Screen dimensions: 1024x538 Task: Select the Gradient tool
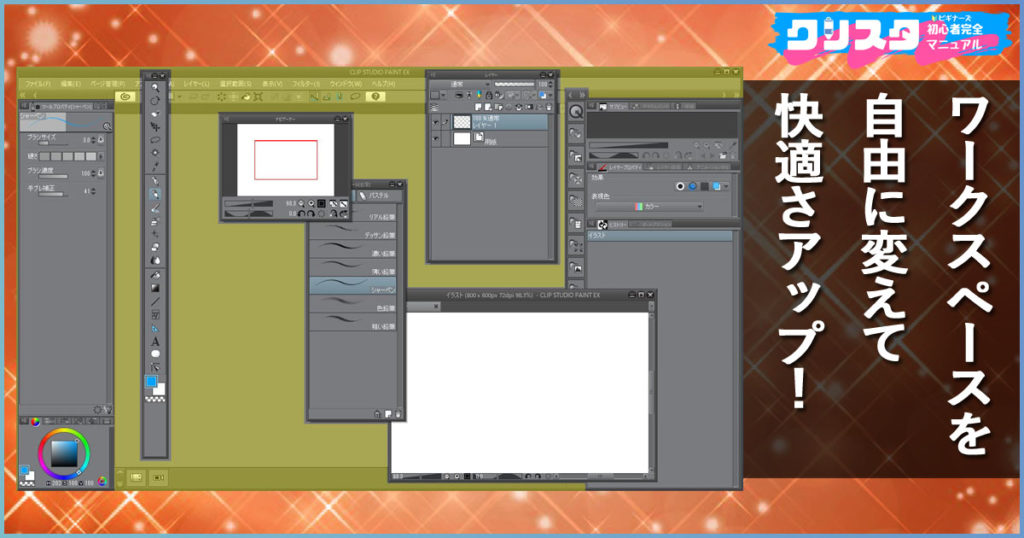(x=155, y=288)
